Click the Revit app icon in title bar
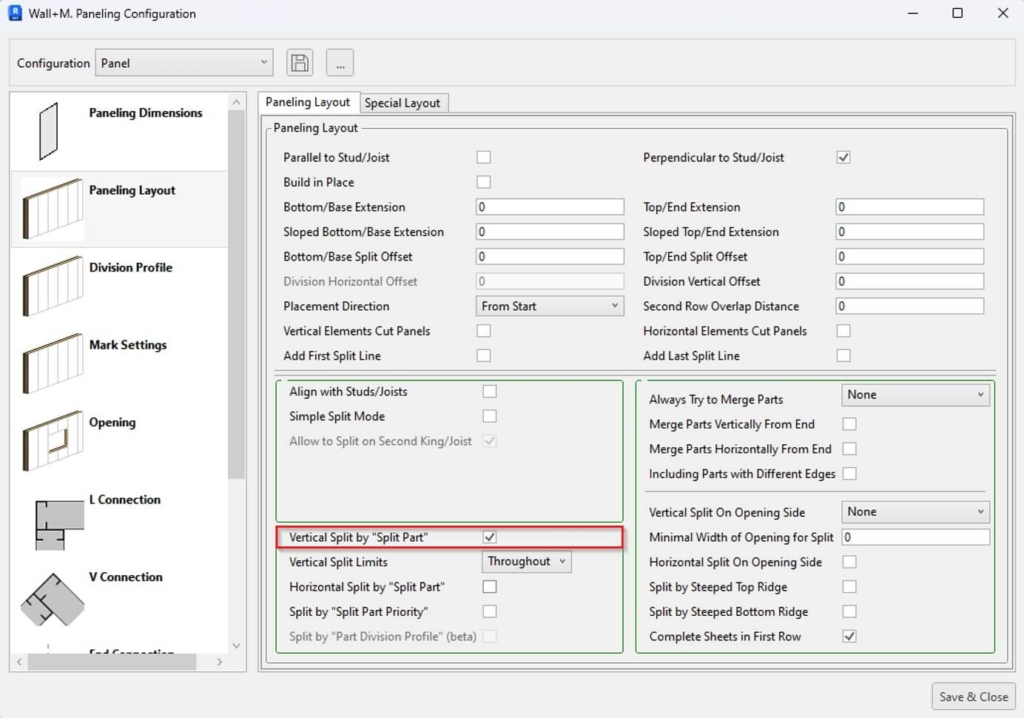 pos(15,13)
